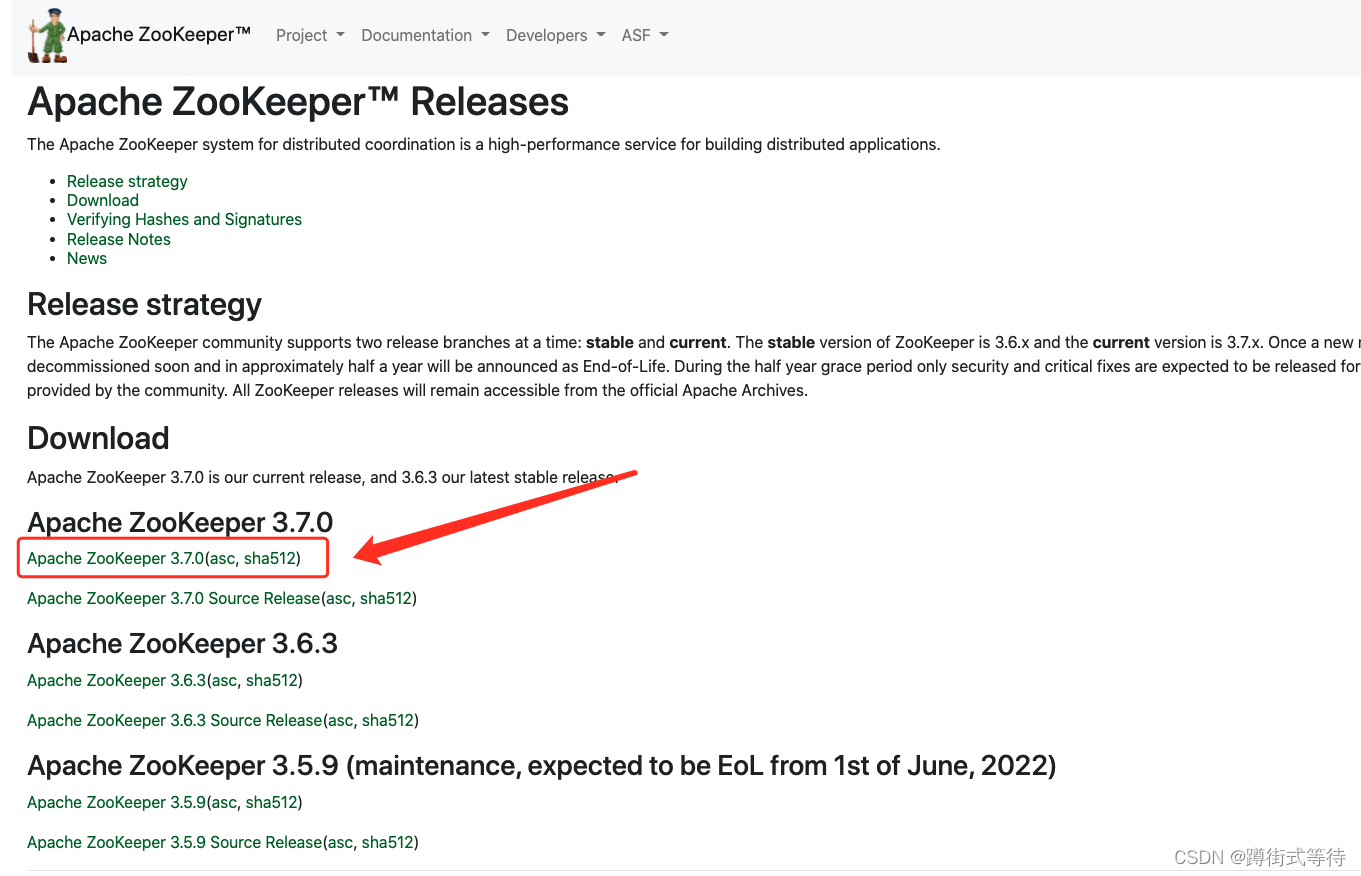
Task: Go to the Release Notes link
Action: coord(119,239)
